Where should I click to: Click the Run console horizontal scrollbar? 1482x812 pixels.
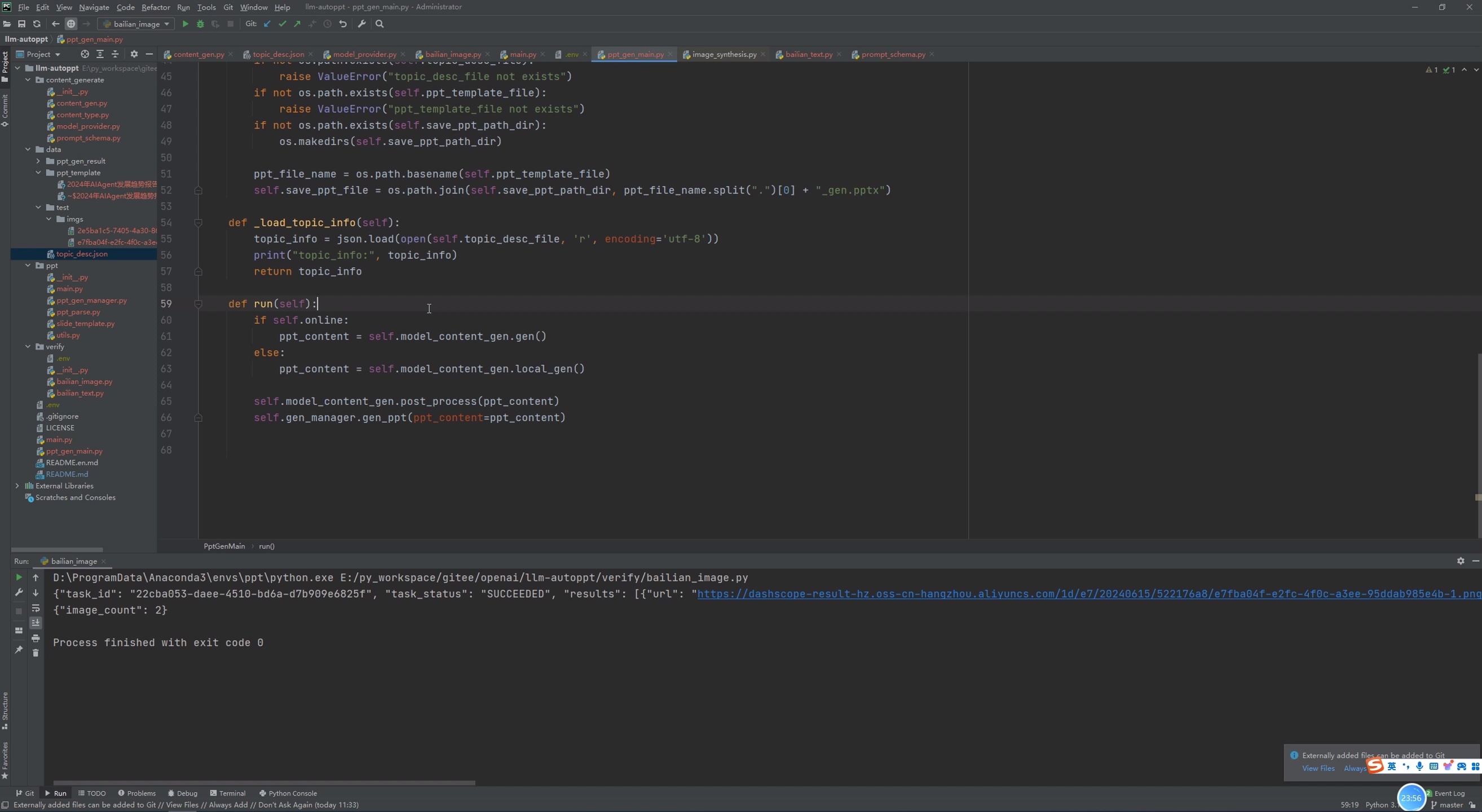click(264, 783)
